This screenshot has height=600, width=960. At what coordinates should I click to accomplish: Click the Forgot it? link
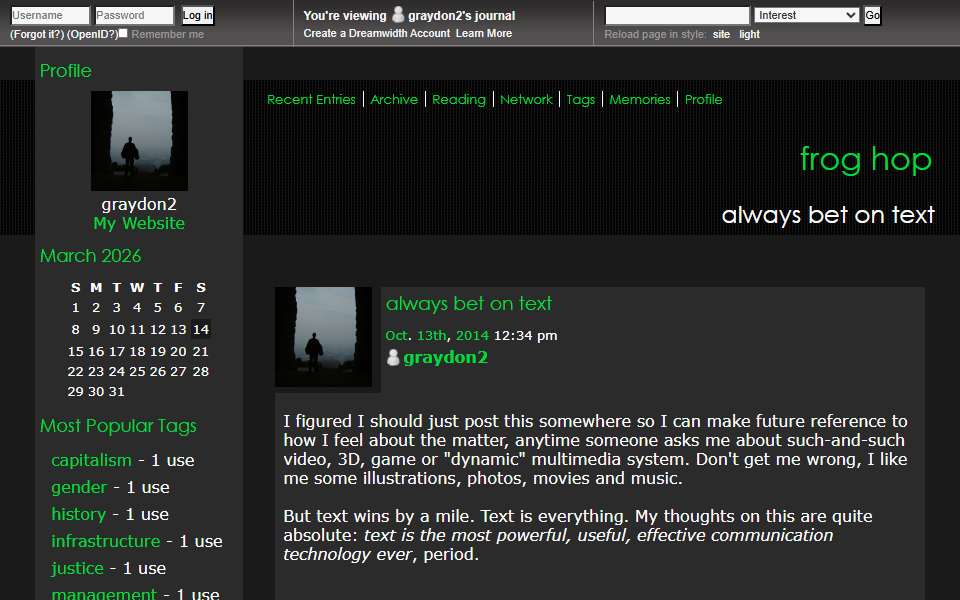point(37,34)
